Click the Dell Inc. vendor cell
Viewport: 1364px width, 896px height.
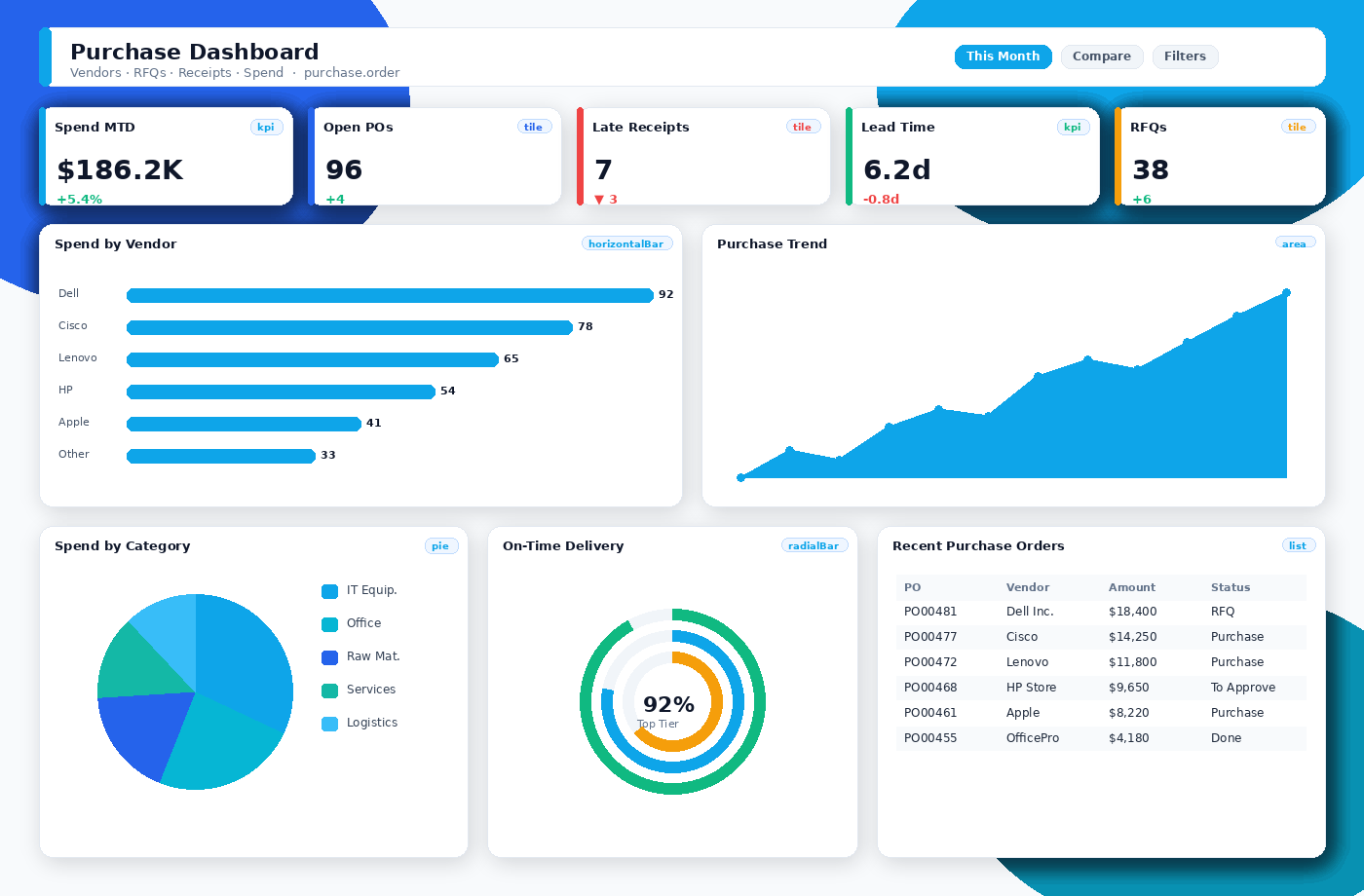1030,612
